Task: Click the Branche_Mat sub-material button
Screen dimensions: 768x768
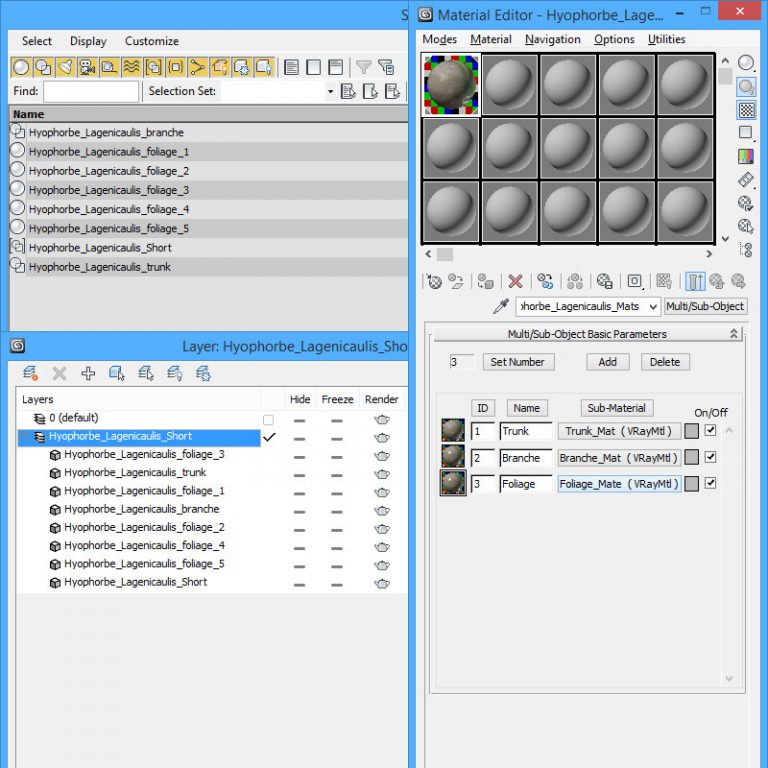Action: click(x=618, y=458)
